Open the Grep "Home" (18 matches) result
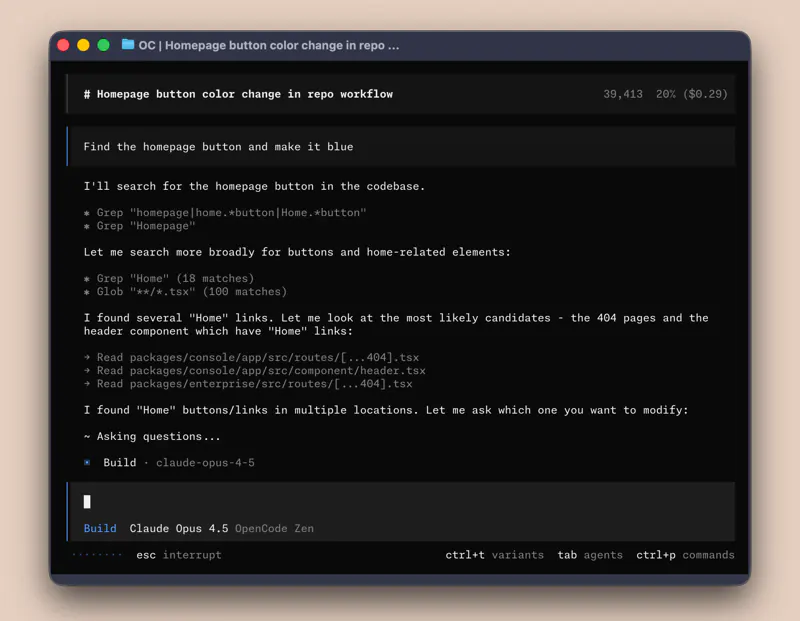 [x=175, y=279]
